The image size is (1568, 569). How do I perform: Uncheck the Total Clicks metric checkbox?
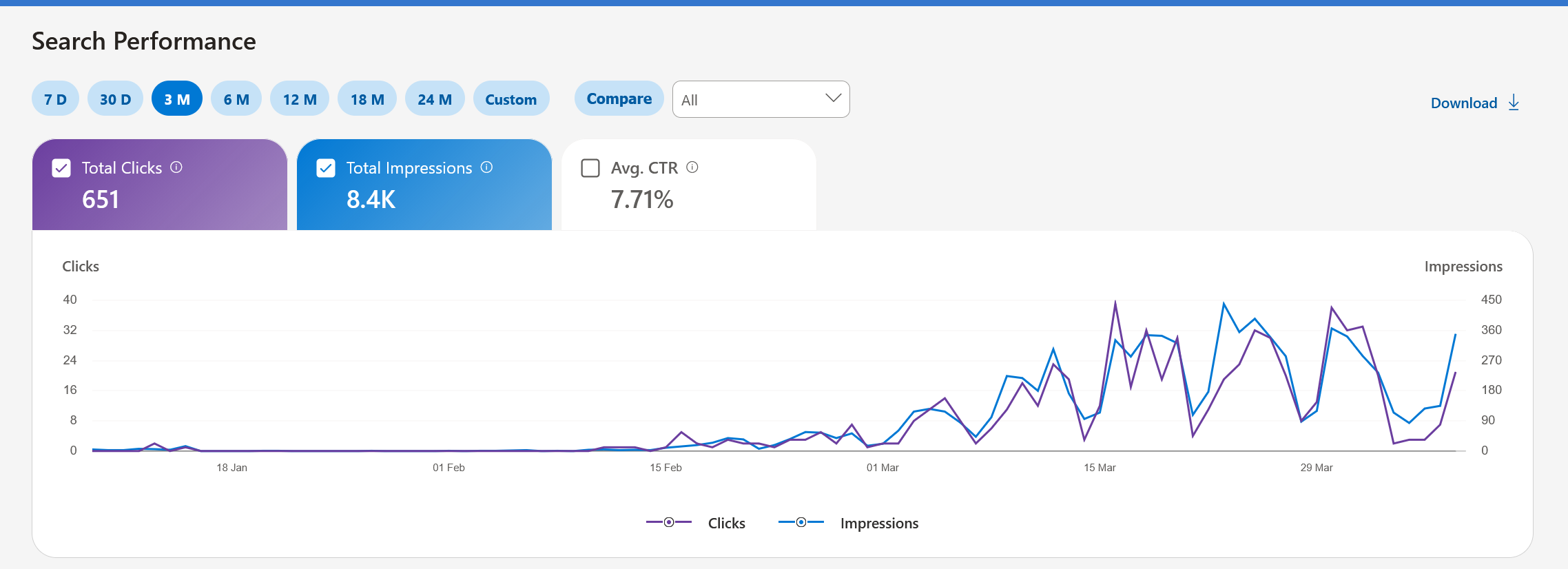click(x=61, y=167)
